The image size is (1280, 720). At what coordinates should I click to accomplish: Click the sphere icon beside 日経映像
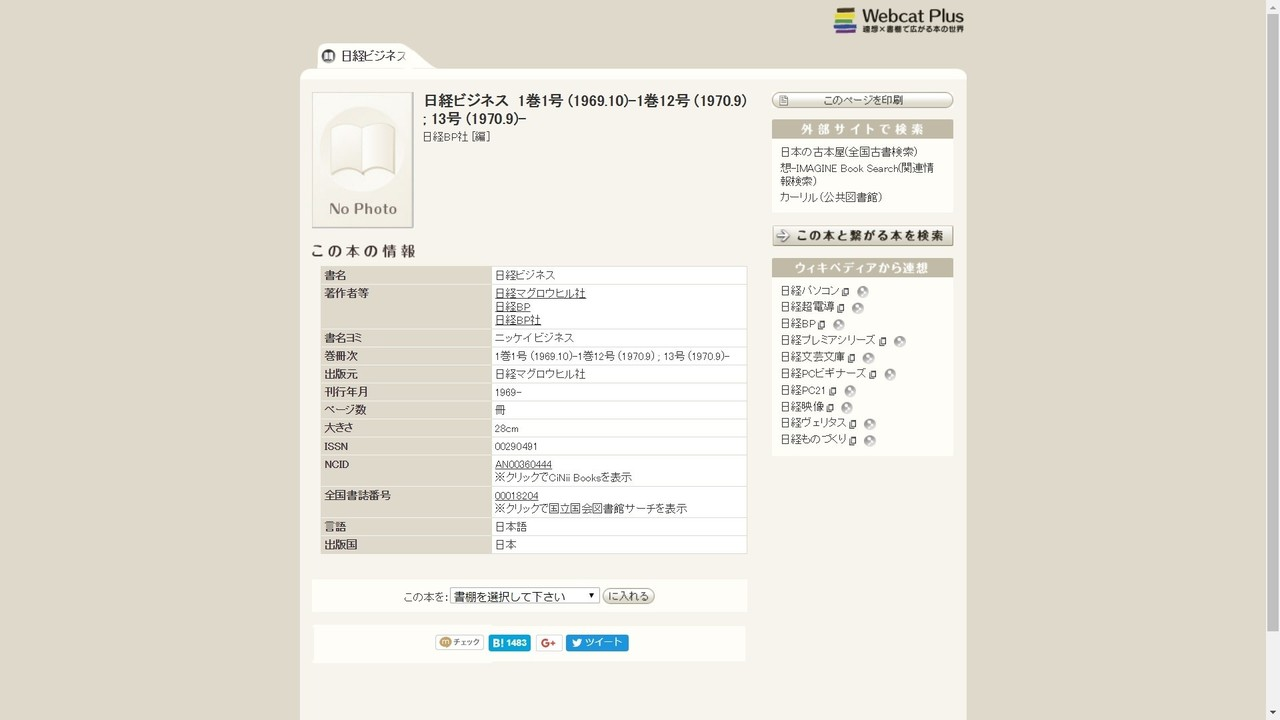coord(846,407)
